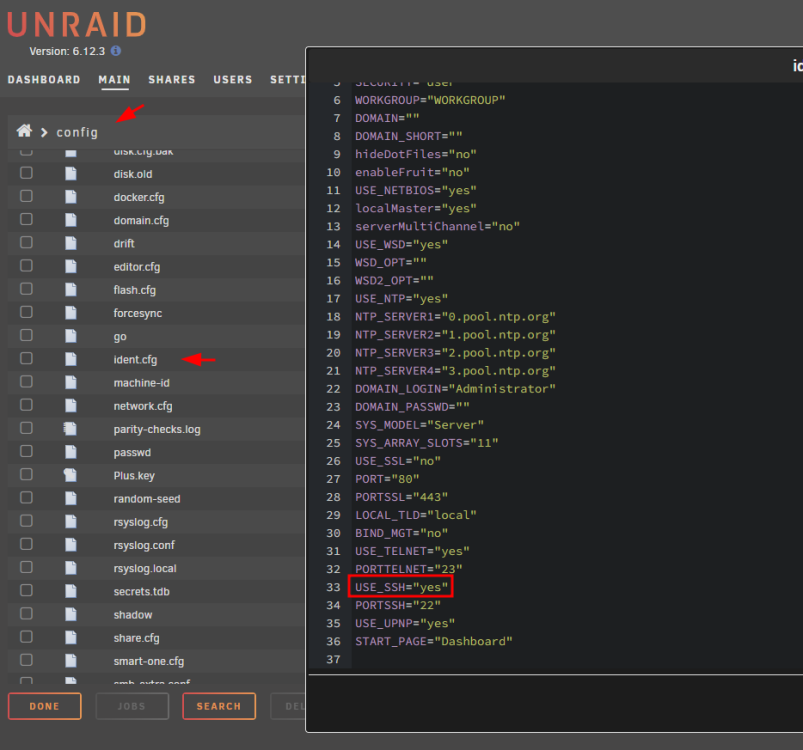The image size is (803, 750).
Task: Click the file icon for go
Action: 71,336
